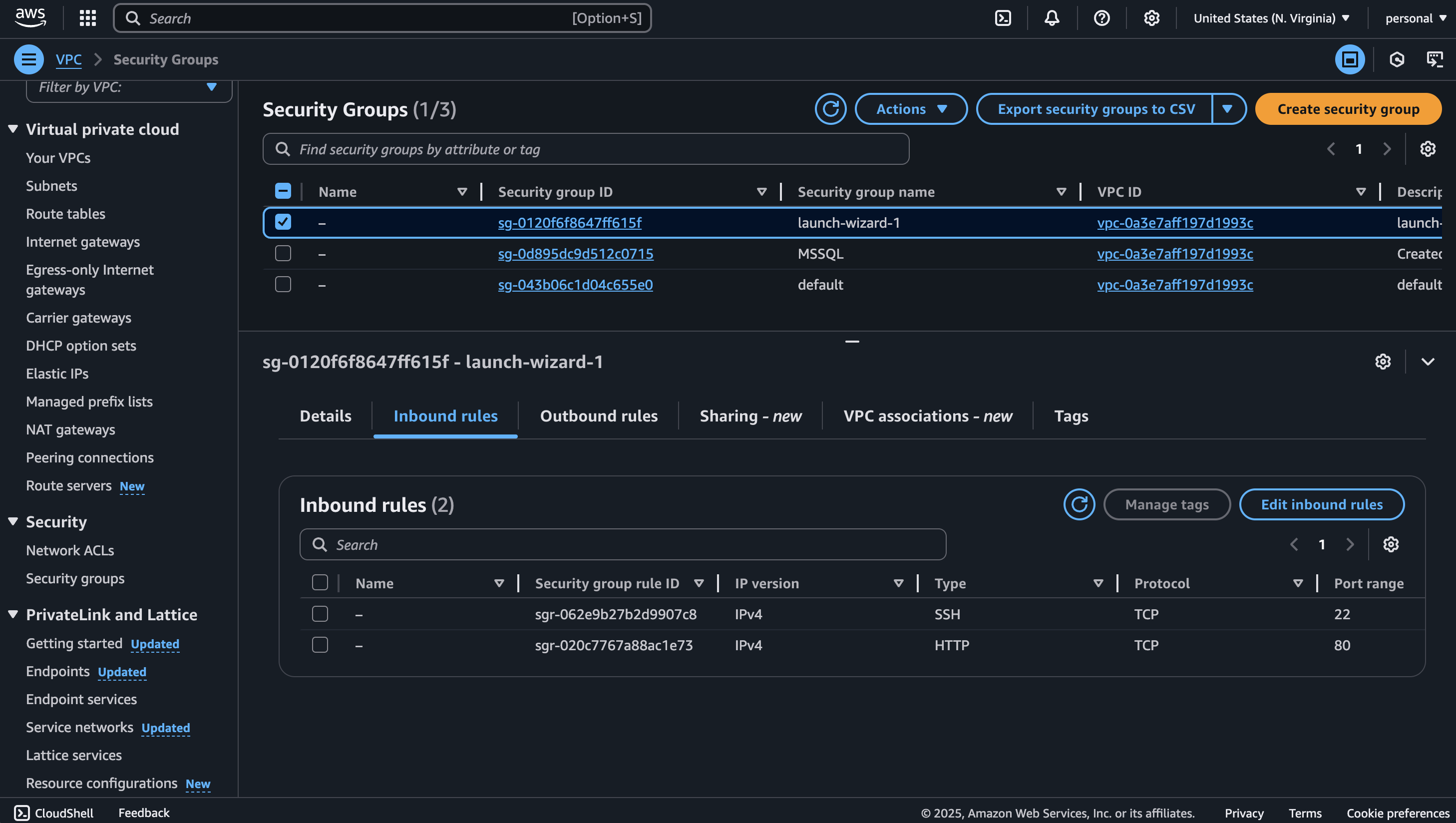Image resolution: width=1456 pixels, height=823 pixels.
Task: Click the monitor assistant icon in breadcrumb bar
Action: tap(1435, 59)
